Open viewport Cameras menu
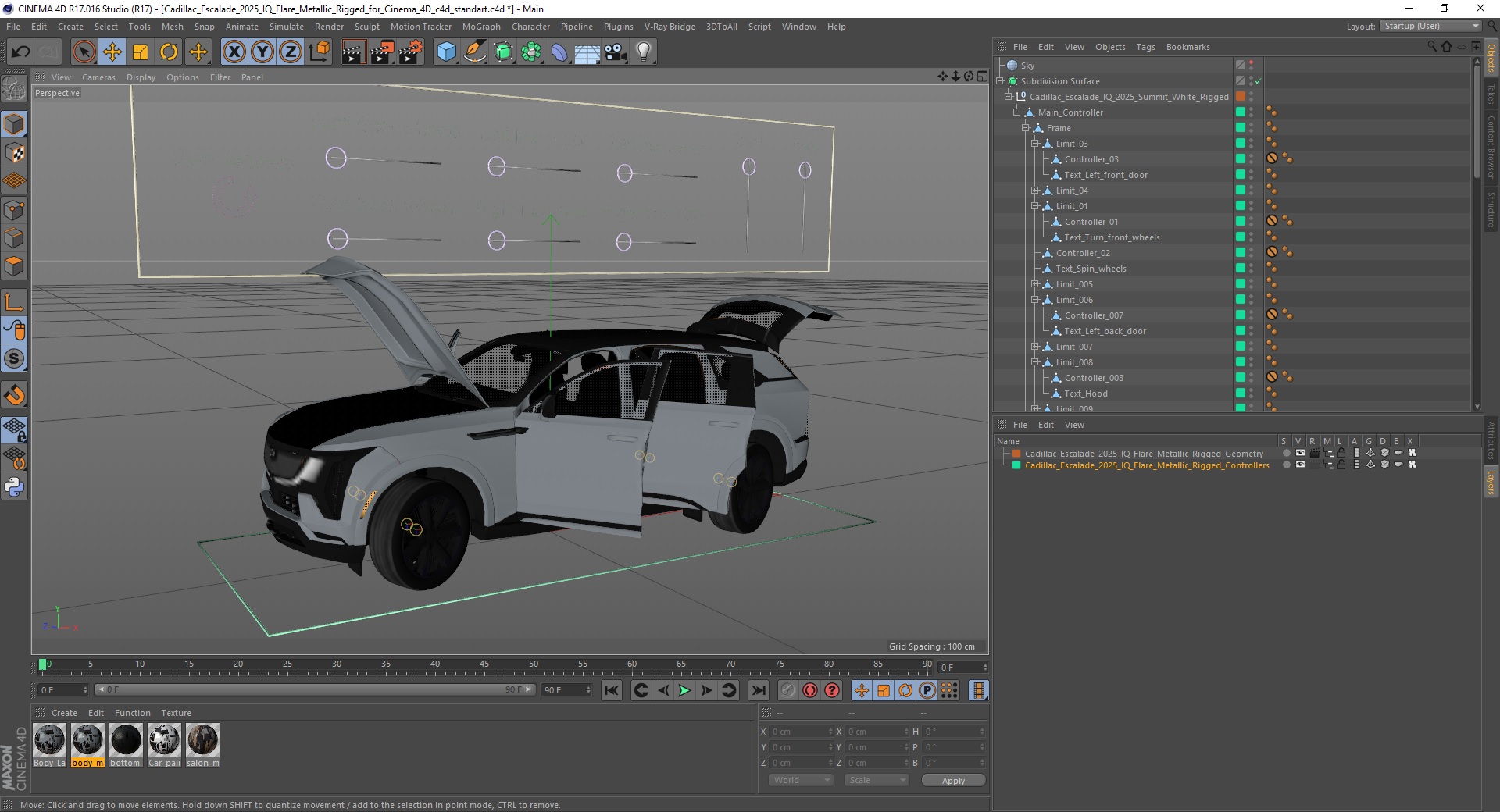This screenshot has height=812, width=1500. [x=98, y=77]
